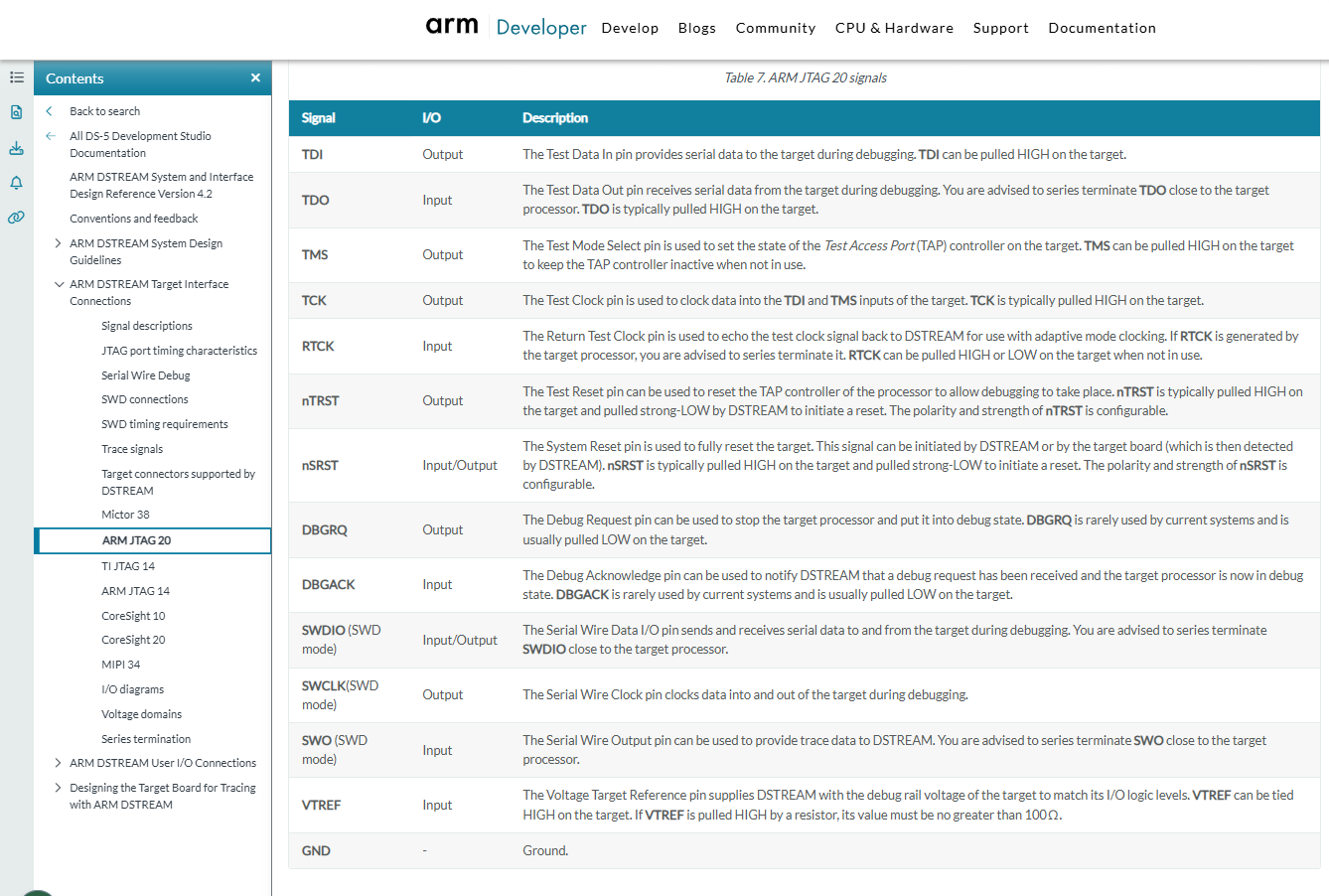Viewport: 1329px width, 896px height.
Task: Click the table of contents list icon
Action: [x=17, y=77]
